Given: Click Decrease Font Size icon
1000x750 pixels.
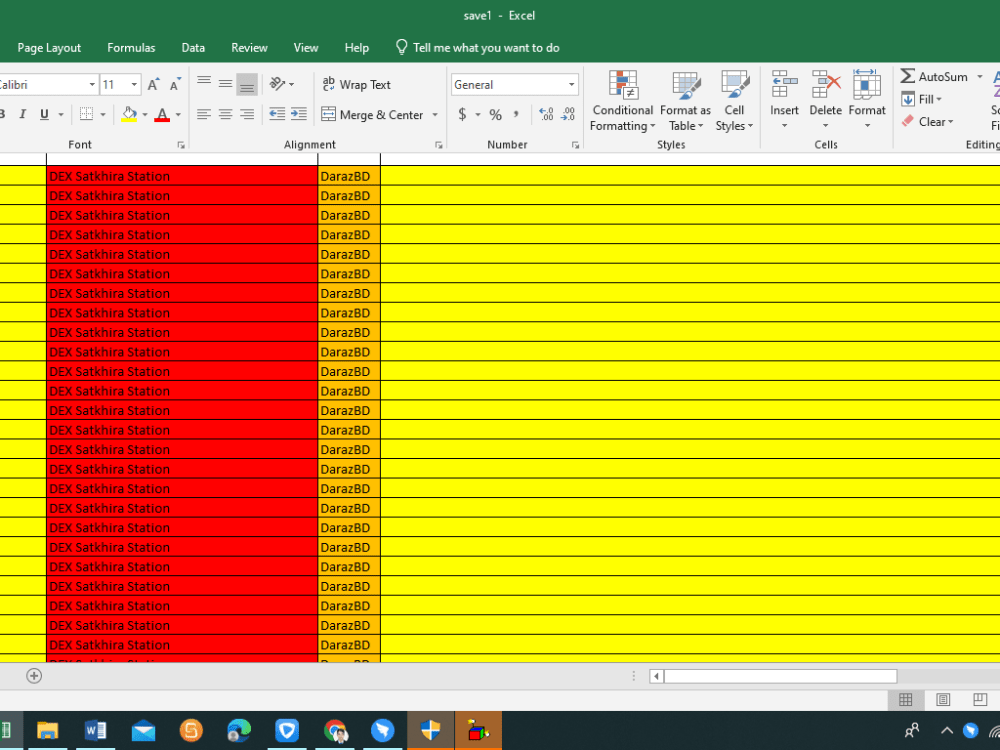Looking at the screenshot, I should click(x=175, y=84).
